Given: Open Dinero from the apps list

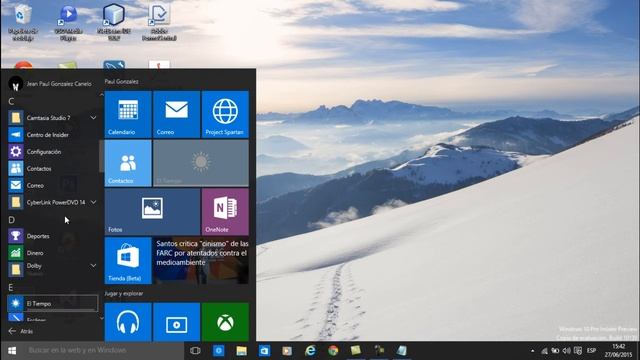Looking at the screenshot, I should pyautogui.click(x=52, y=253).
